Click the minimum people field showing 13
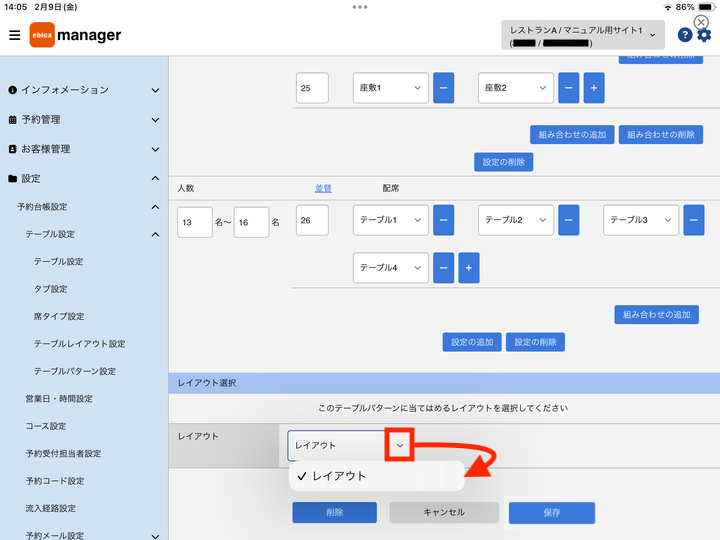Image resolution: width=720 pixels, height=540 pixels. coord(195,222)
